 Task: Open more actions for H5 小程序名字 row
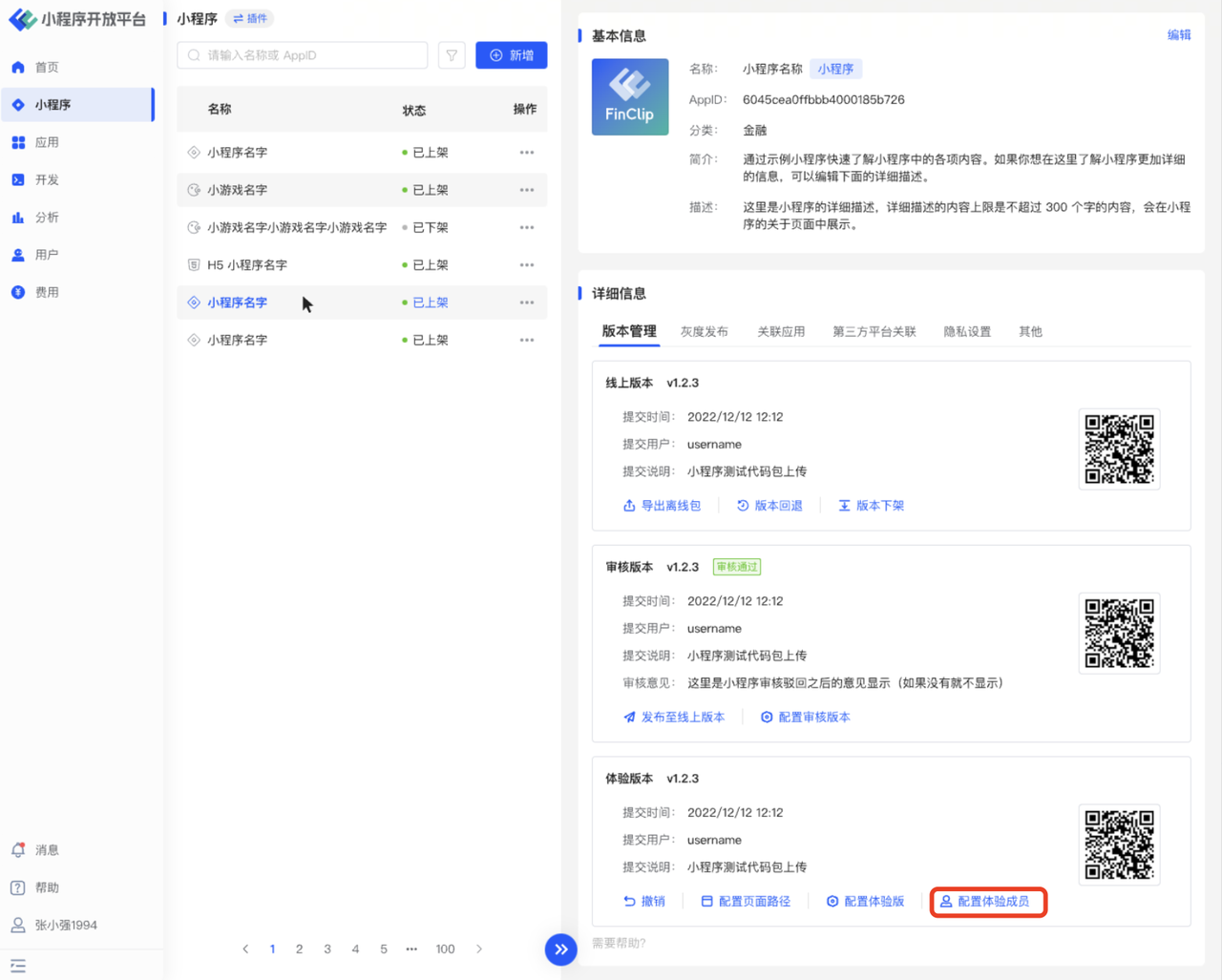coord(526,265)
